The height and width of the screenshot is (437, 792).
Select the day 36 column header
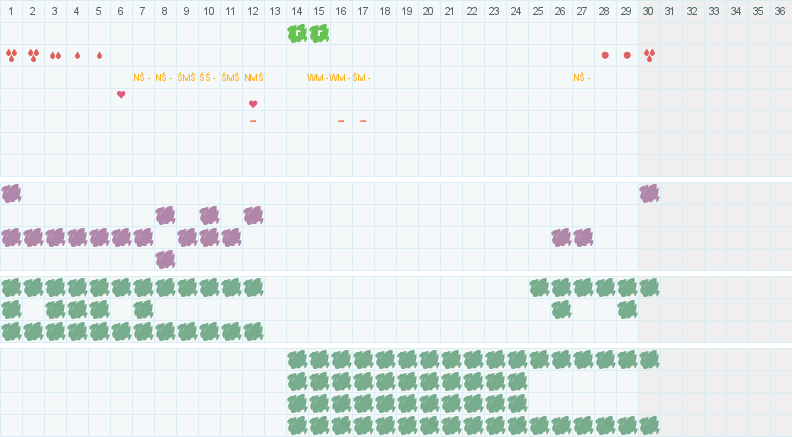pos(780,11)
